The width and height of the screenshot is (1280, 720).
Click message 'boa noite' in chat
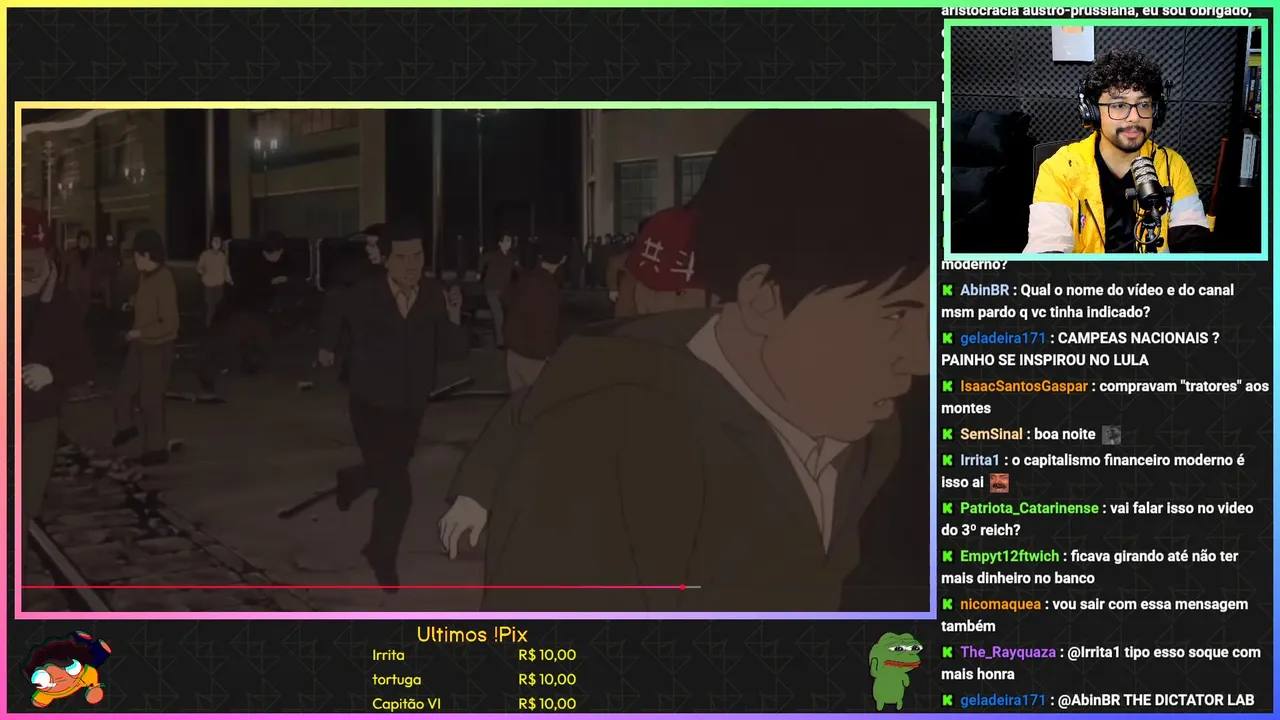(x=1064, y=434)
